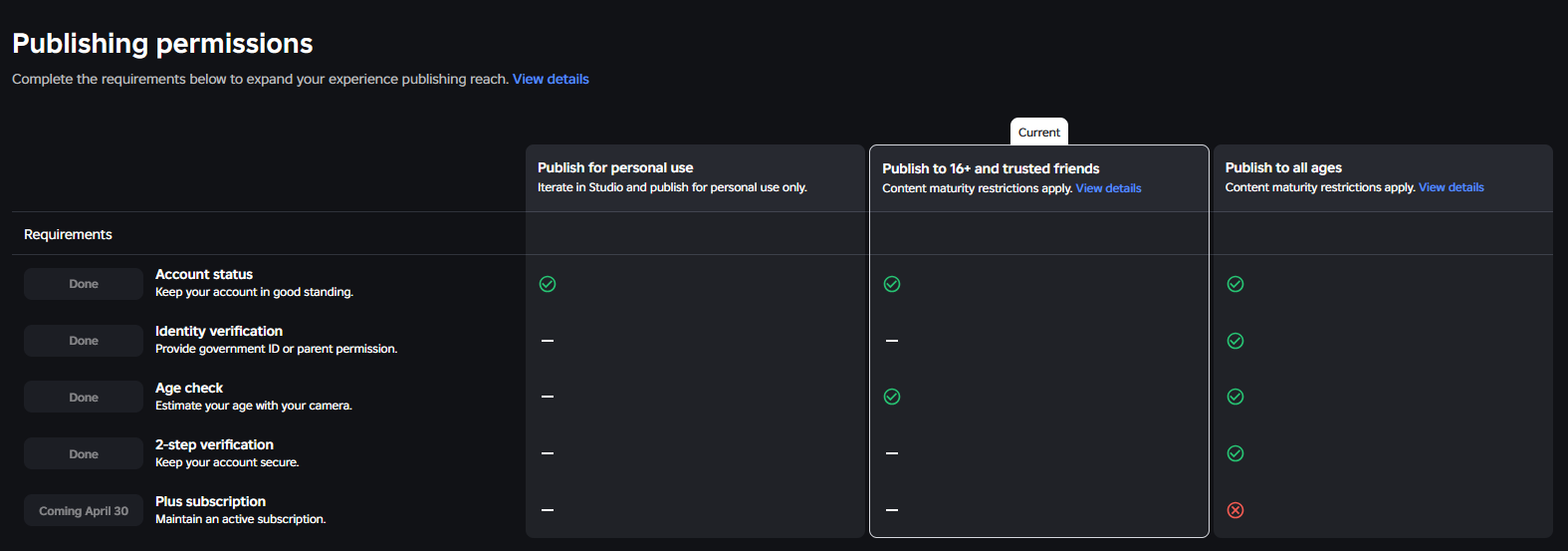Click red X icon for Plus subscription
Viewport: 1568px width, 551px height.
(x=1235, y=510)
